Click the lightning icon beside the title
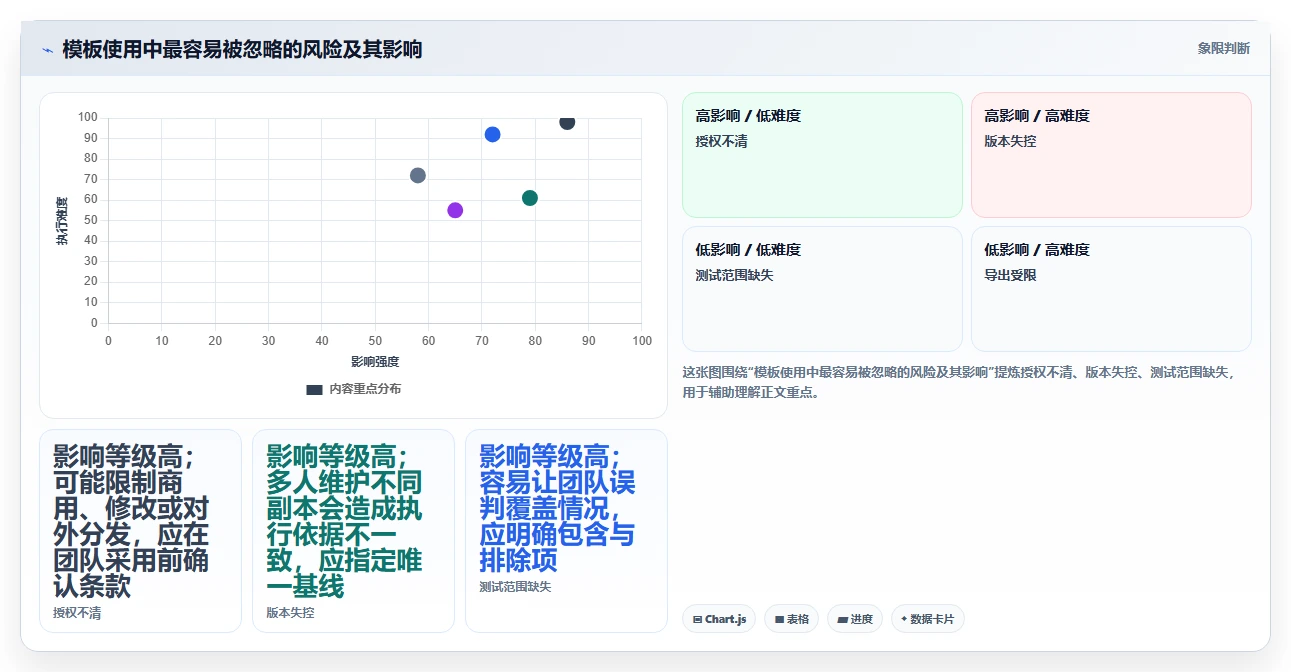The height and width of the screenshot is (672, 1291). 47,49
